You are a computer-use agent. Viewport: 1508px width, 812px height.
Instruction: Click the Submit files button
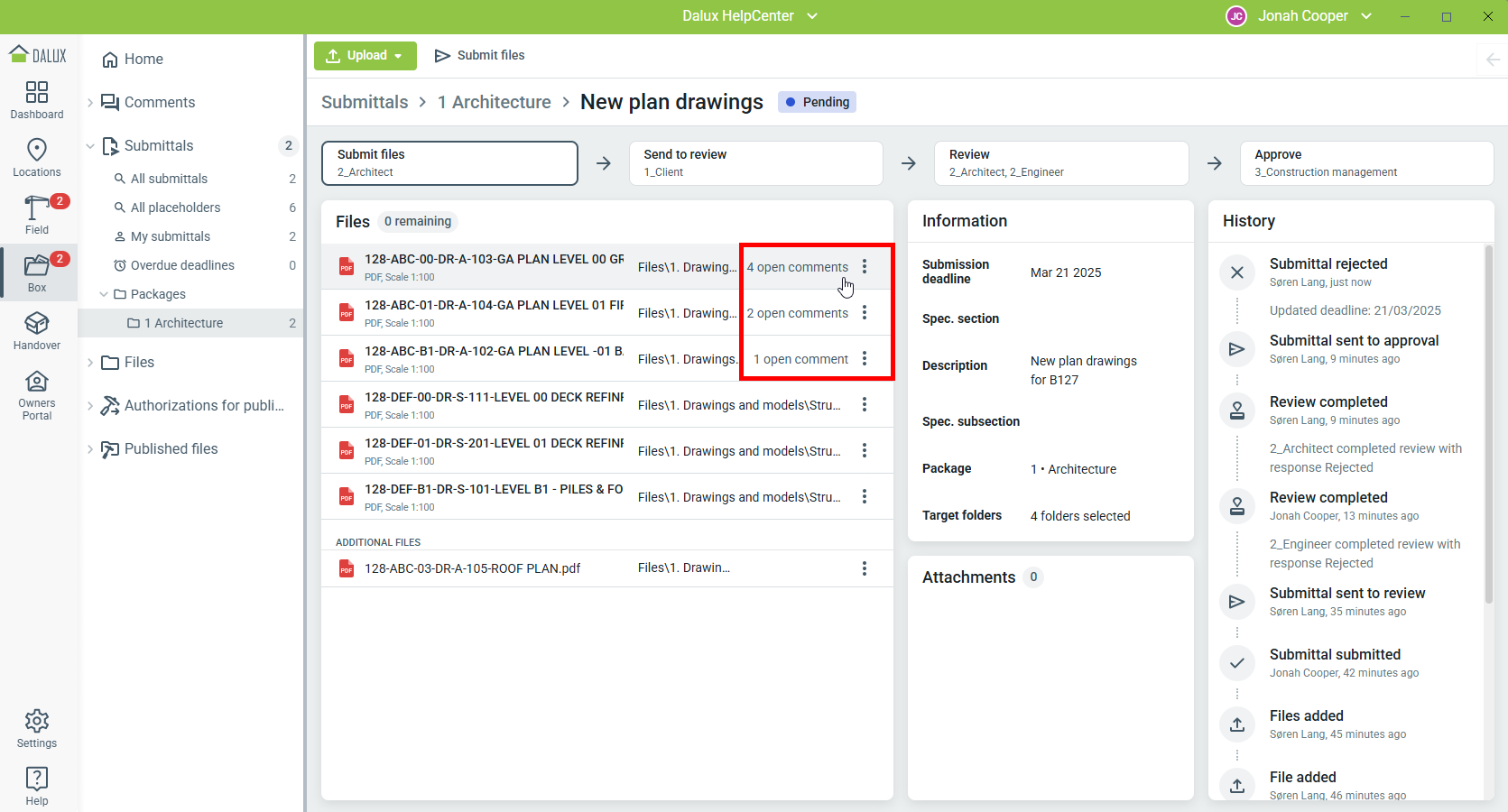click(x=479, y=55)
